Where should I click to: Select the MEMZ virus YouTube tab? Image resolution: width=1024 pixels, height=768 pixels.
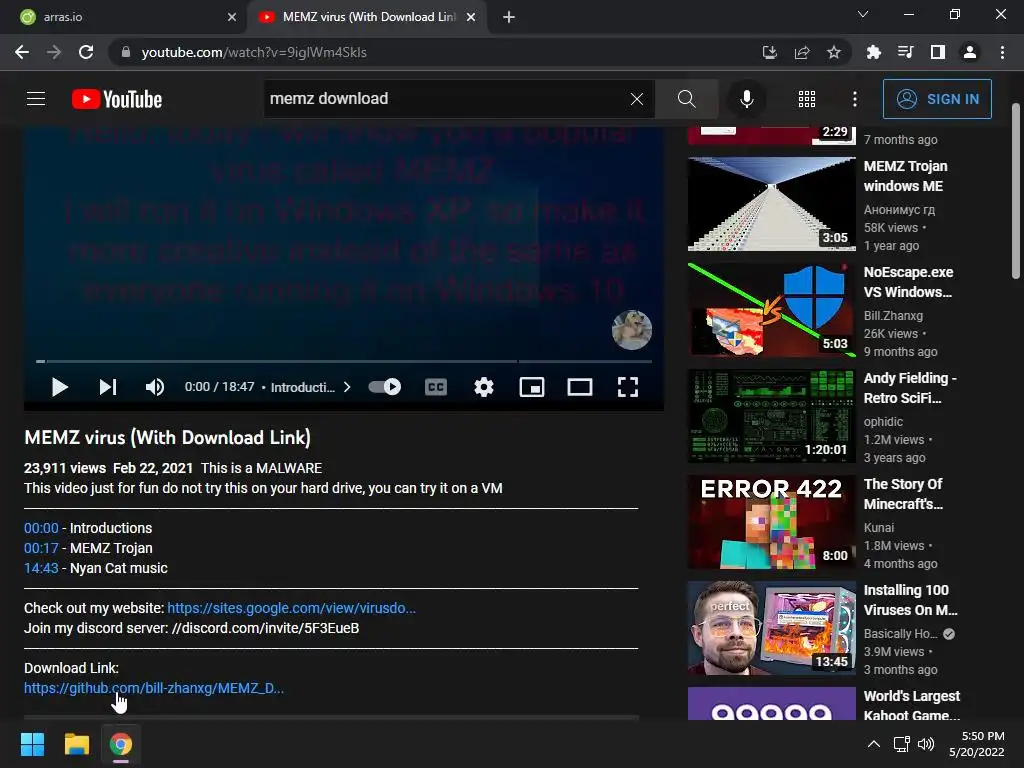pyautogui.click(x=366, y=17)
